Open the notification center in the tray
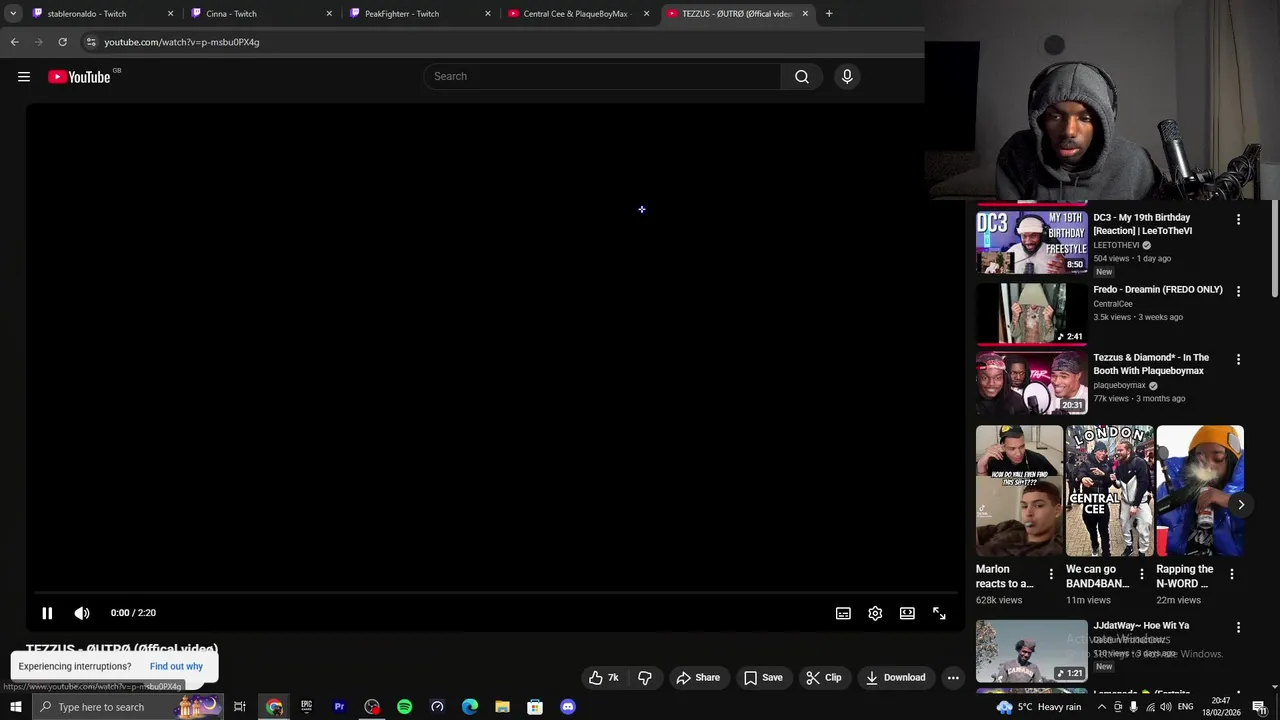The image size is (1280, 720). click(1259, 707)
